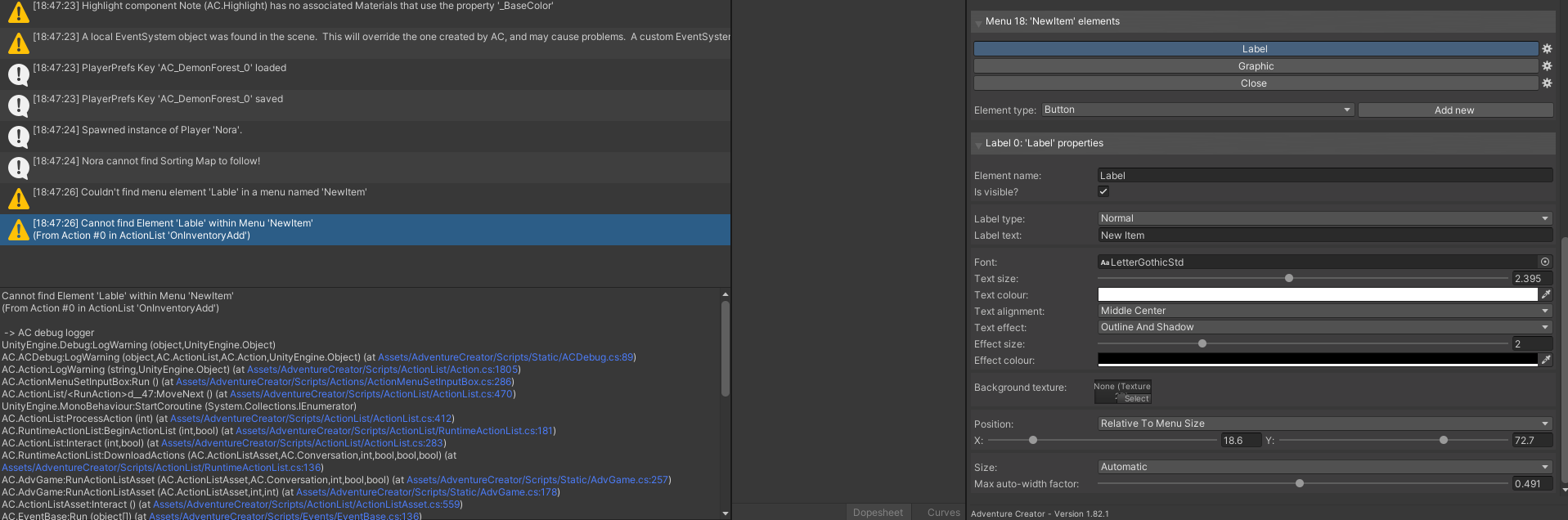Viewport: 1568px width, 520px height.
Task: Open the Text alignment dropdown
Action: pos(1324,311)
